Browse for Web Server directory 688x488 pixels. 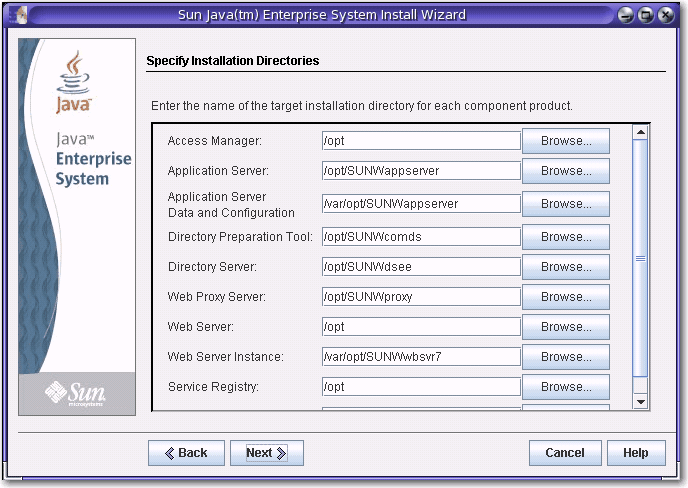(x=566, y=327)
